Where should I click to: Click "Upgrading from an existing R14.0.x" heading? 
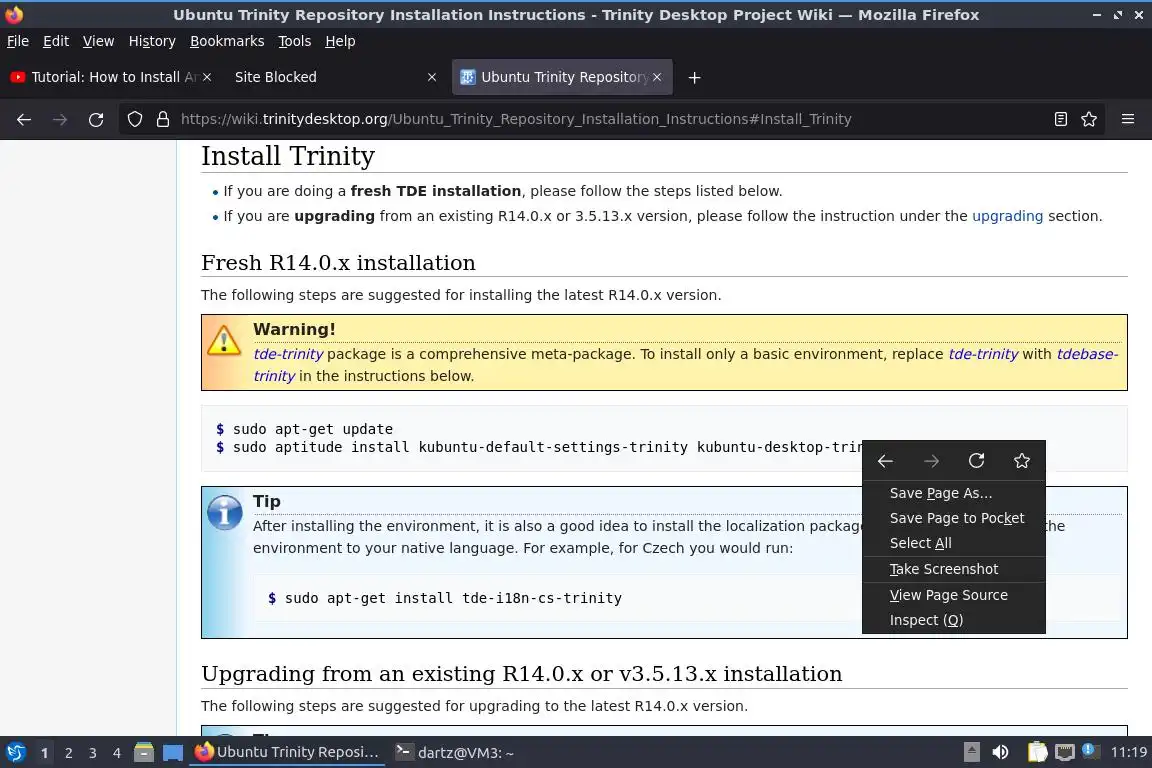(x=522, y=673)
